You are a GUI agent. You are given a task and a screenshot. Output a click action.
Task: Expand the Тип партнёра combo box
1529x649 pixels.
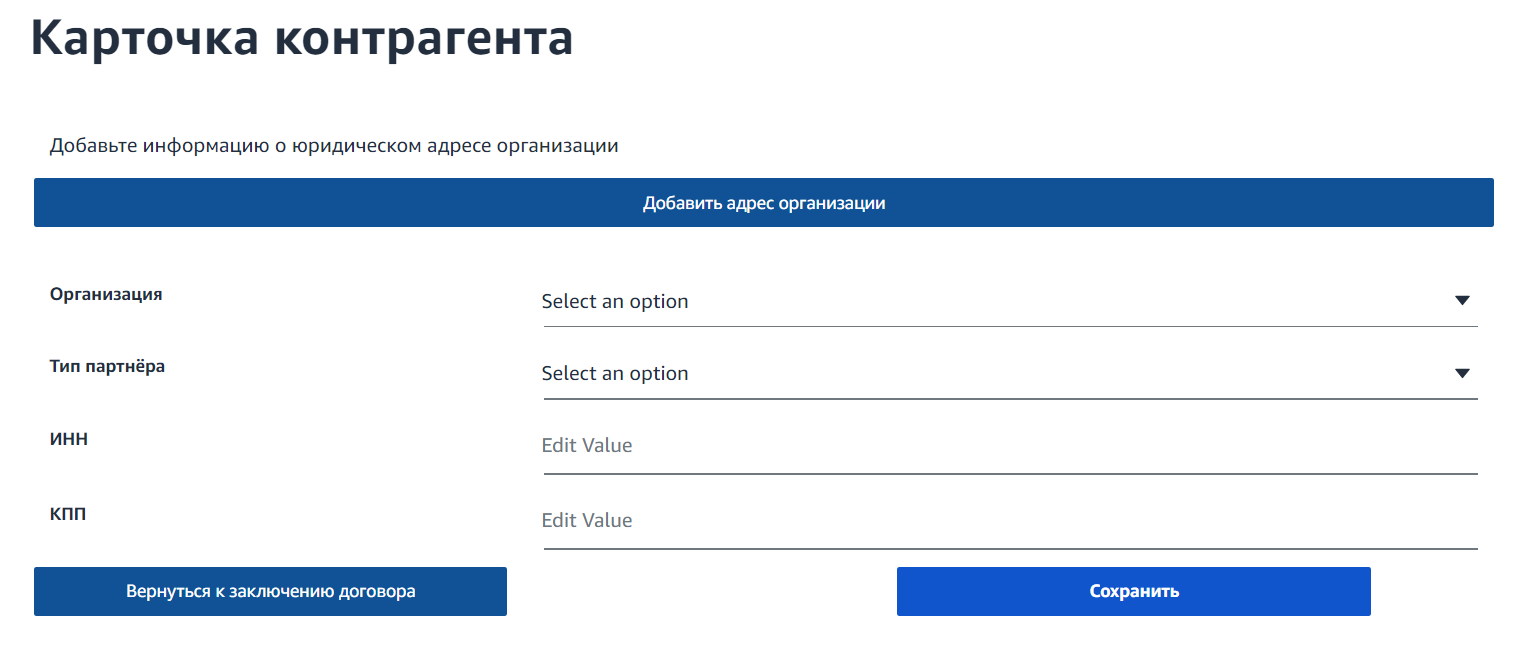[x=1010, y=374]
